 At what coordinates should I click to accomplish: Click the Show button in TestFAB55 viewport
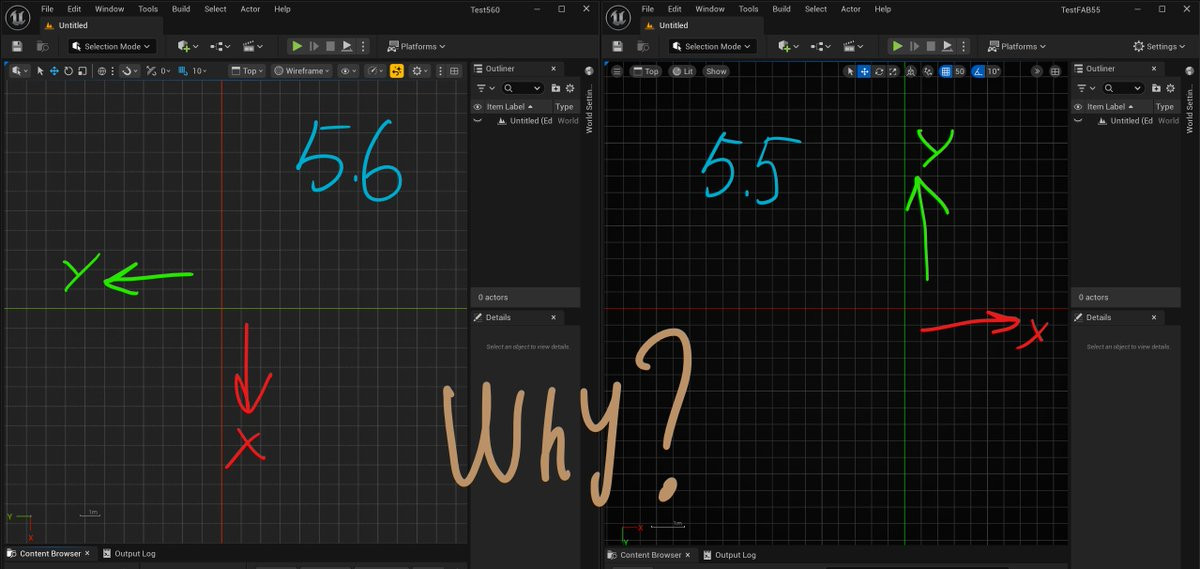coord(716,71)
